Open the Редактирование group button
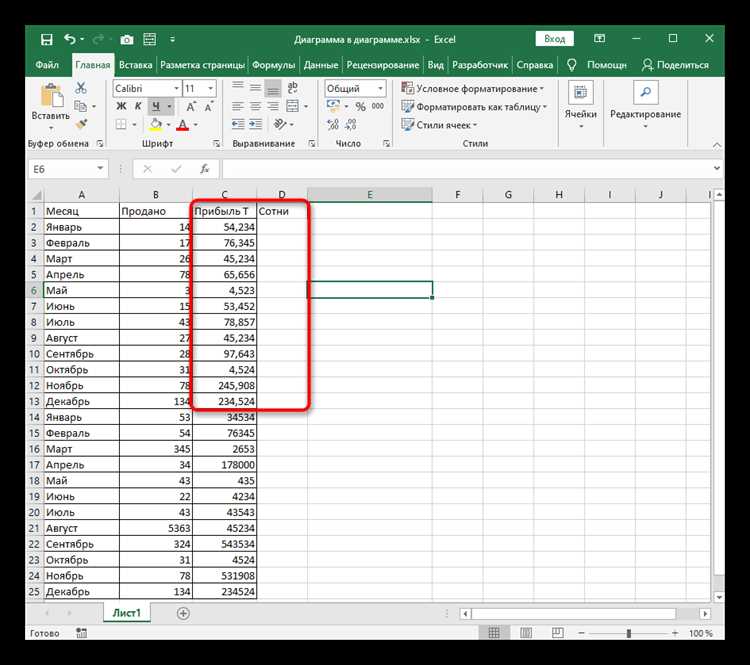Screen dimensions: 750x665 645,106
